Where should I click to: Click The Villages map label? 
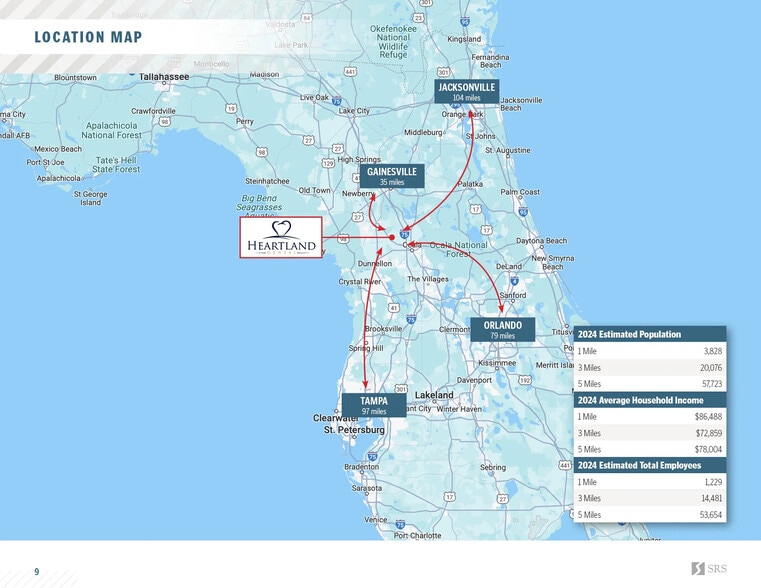pos(428,279)
